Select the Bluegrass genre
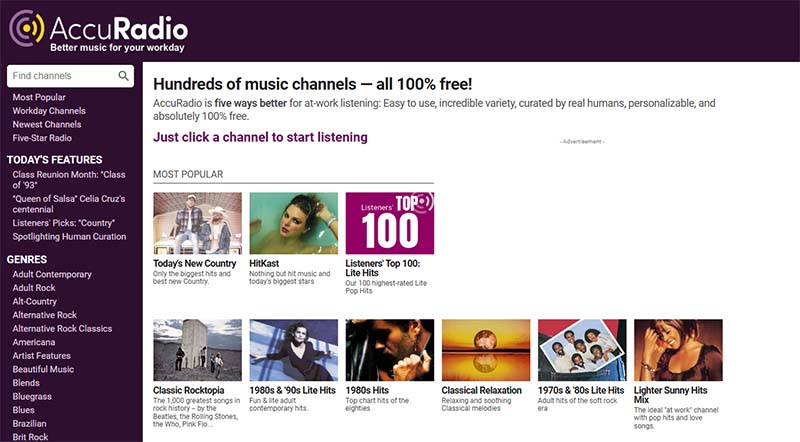The image size is (800, 442). [x=33, y=397]
